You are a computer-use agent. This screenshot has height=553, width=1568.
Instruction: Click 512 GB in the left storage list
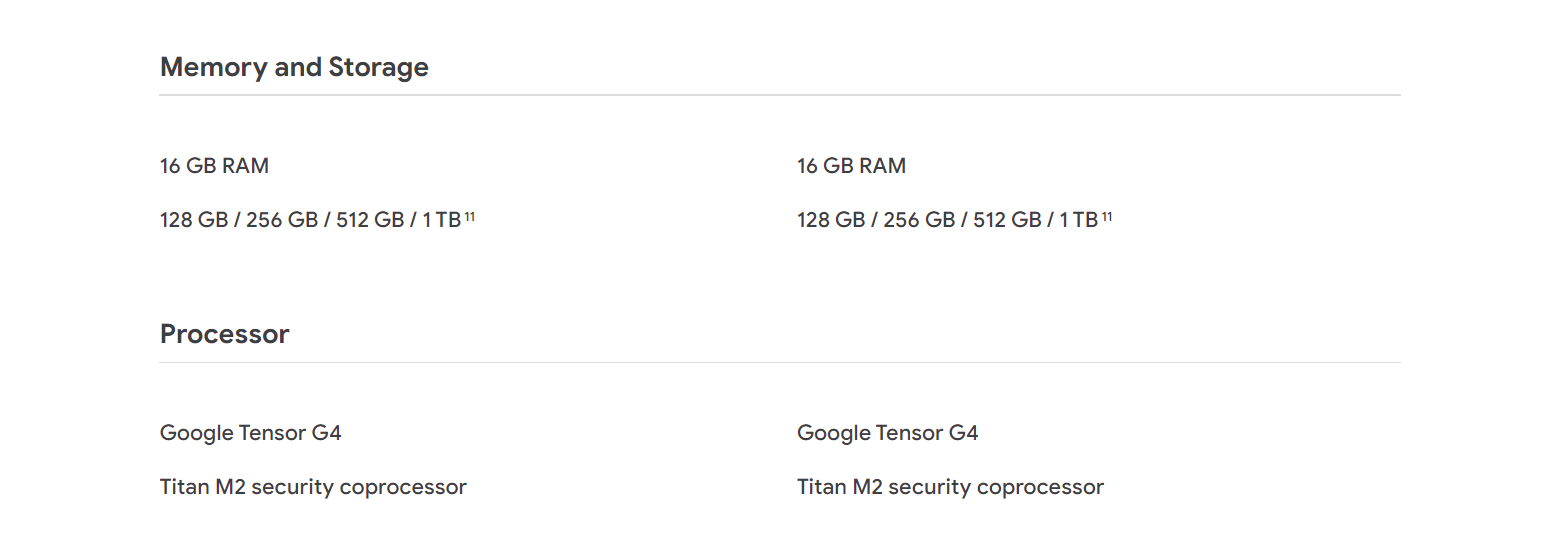click(x=370, y=220)
